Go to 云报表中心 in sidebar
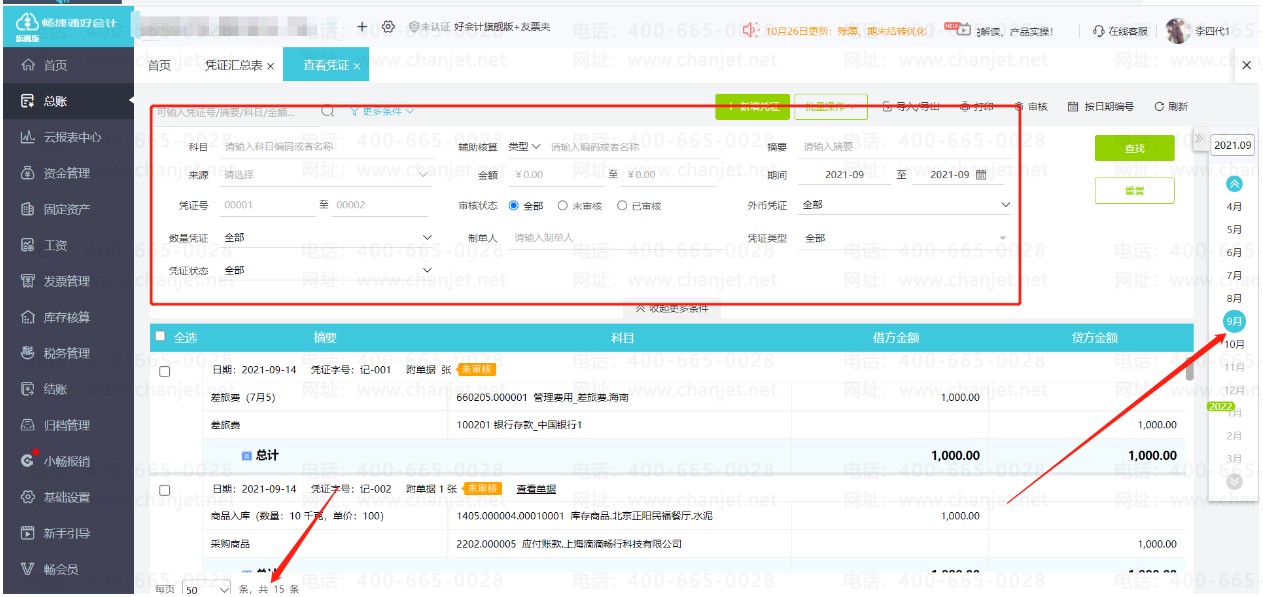The width and height of the screenshot is (1263, 597). coord(66,137)
